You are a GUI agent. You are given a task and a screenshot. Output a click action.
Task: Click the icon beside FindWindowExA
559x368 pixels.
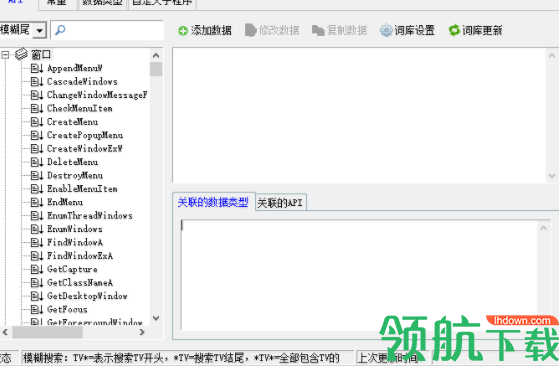(x=37, y=256)
